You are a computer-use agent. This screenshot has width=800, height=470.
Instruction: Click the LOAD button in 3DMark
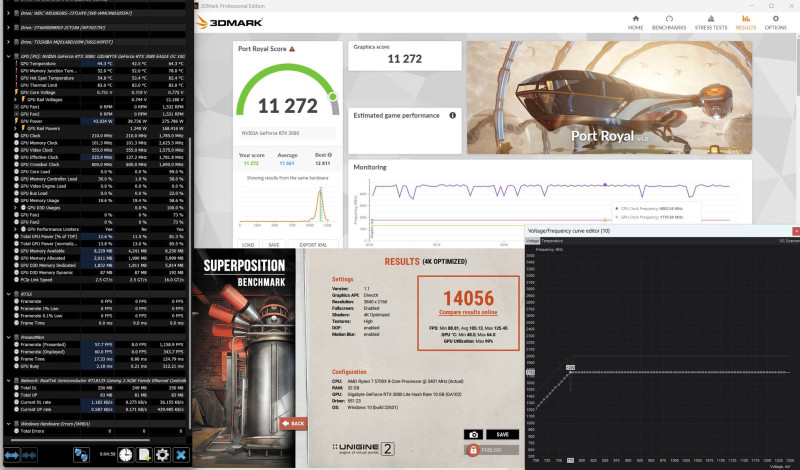click(248, 244)
